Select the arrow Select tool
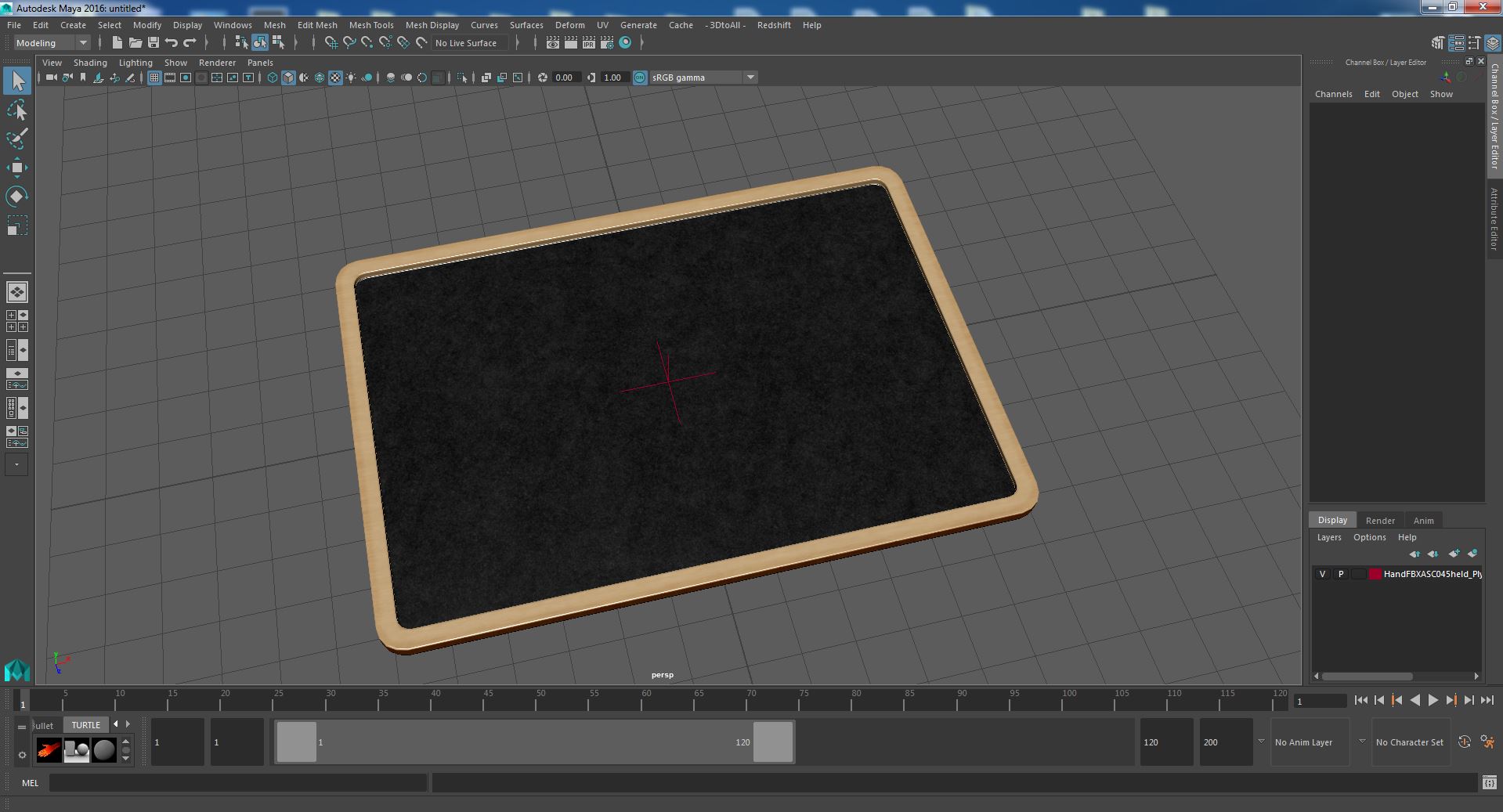Screen dimensions: 1503x812 coord(17,81)
